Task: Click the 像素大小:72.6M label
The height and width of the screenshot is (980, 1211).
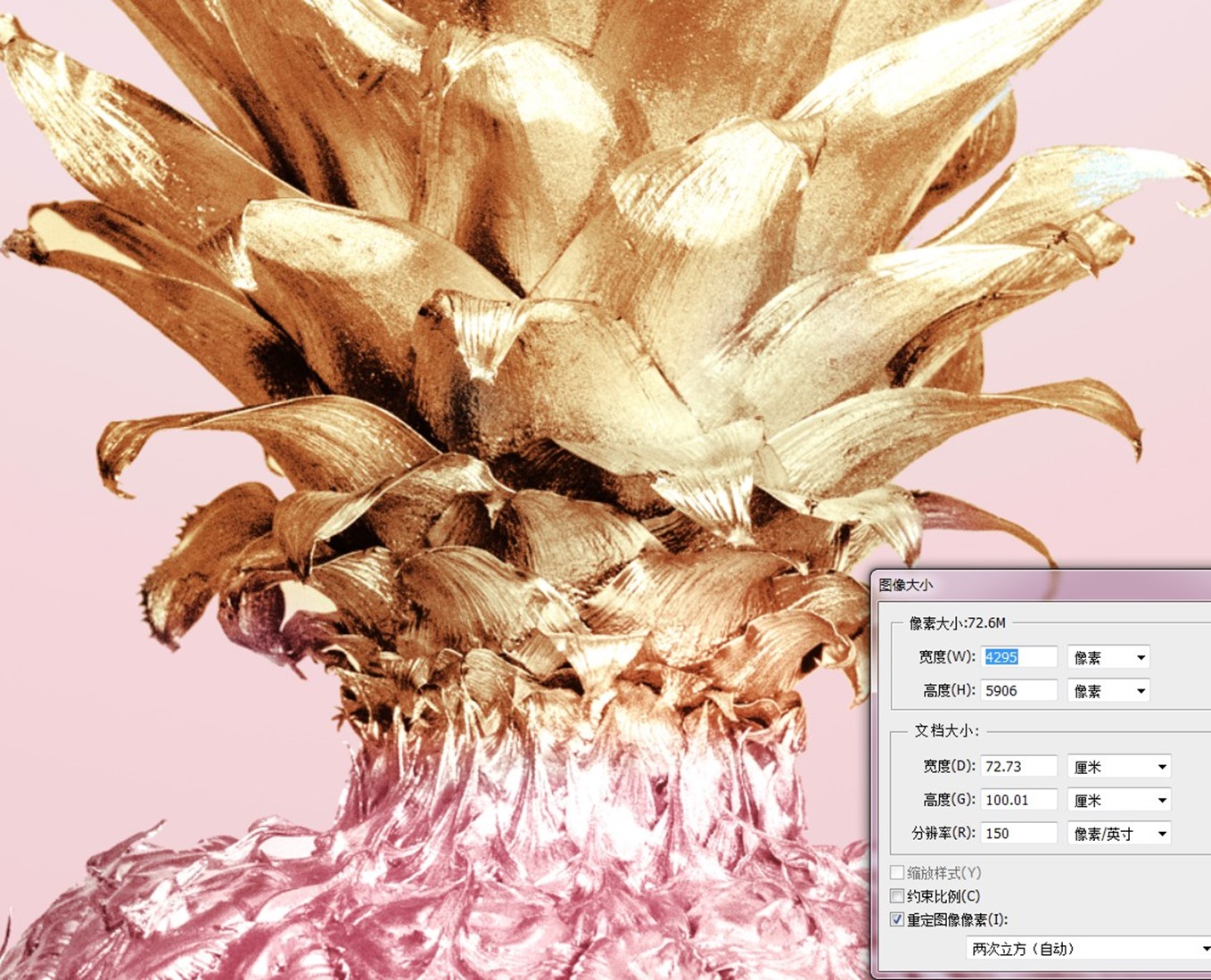Action: coord(958,622)
